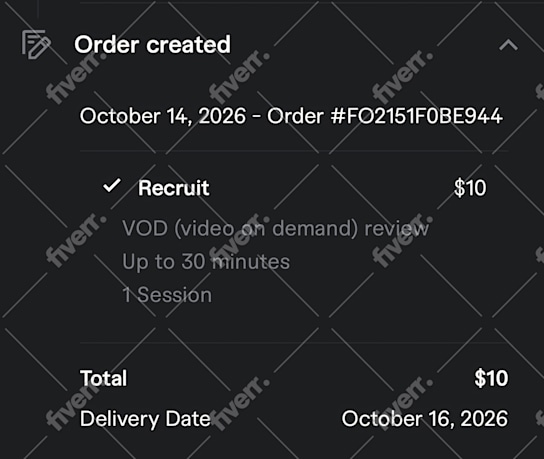Click the order document pencil icon
Image resolution: width=544 pixels, height=459 pixels.
coord(36,44)
